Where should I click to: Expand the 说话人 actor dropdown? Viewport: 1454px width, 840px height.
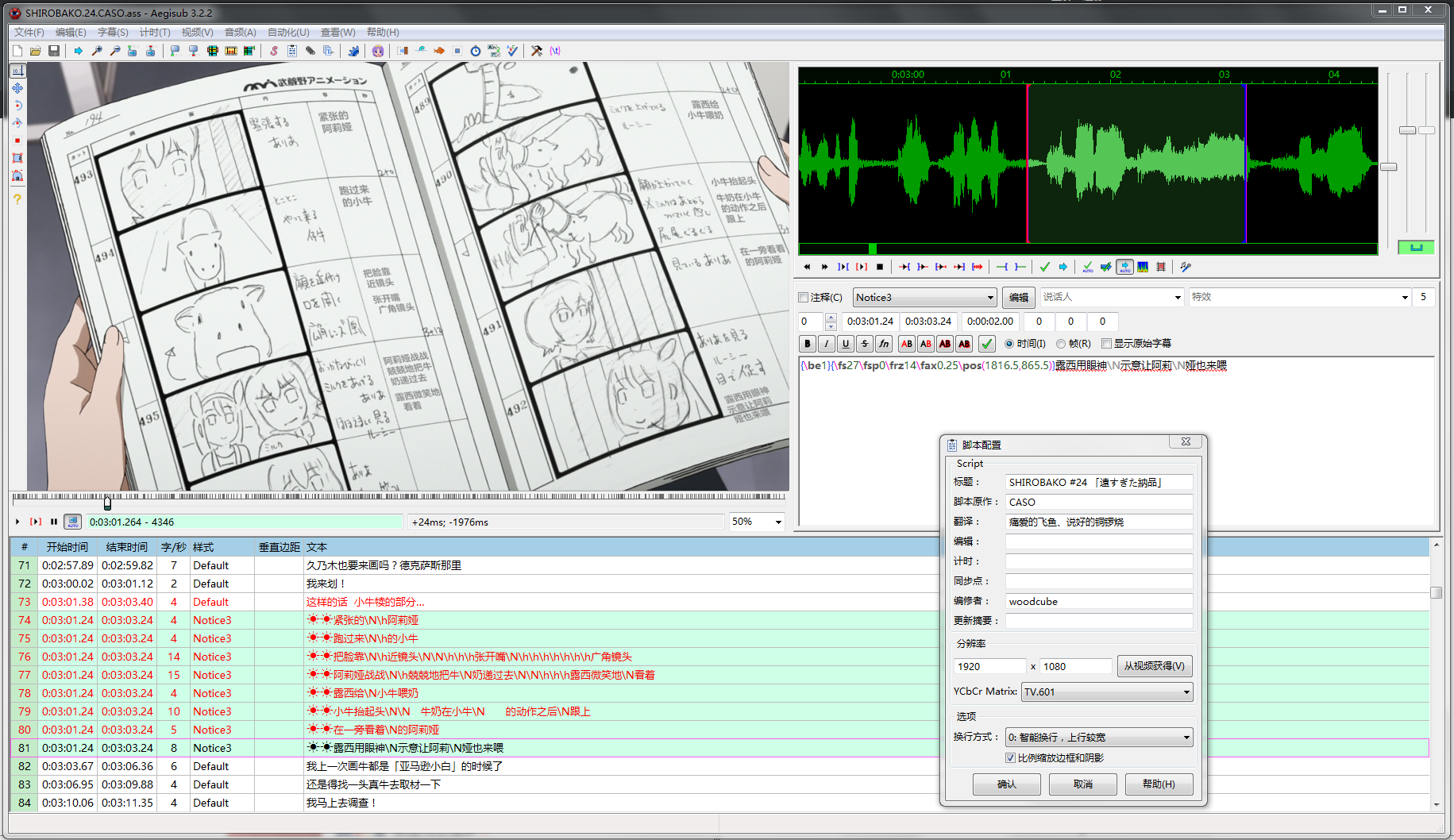[x=1178, y=298]
